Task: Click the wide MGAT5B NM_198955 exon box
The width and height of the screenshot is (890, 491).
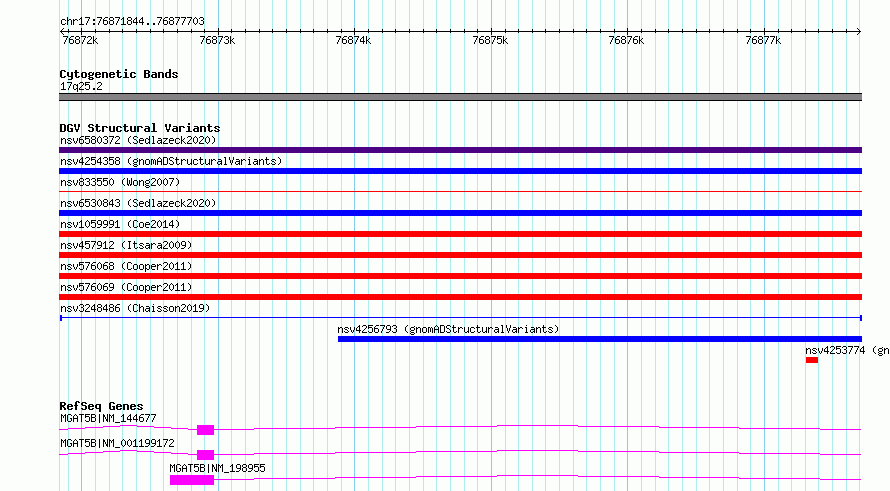Action: (192, 480)
